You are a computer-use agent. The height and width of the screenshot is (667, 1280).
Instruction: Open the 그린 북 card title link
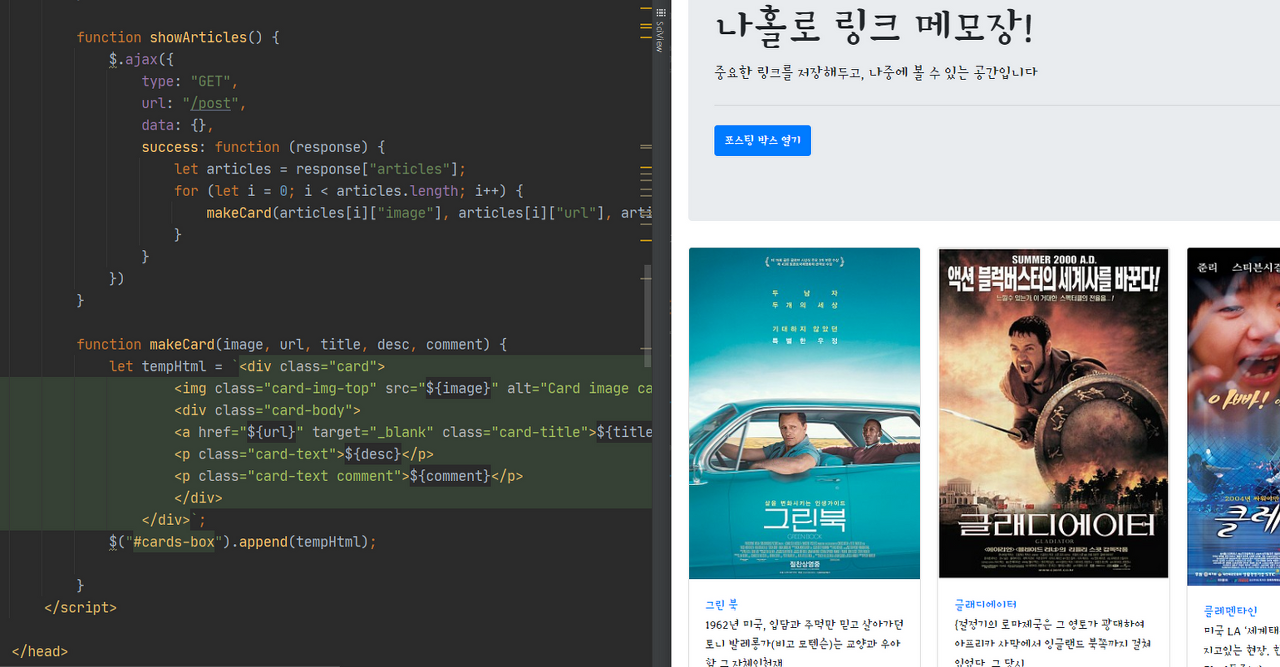click(721, 604)
